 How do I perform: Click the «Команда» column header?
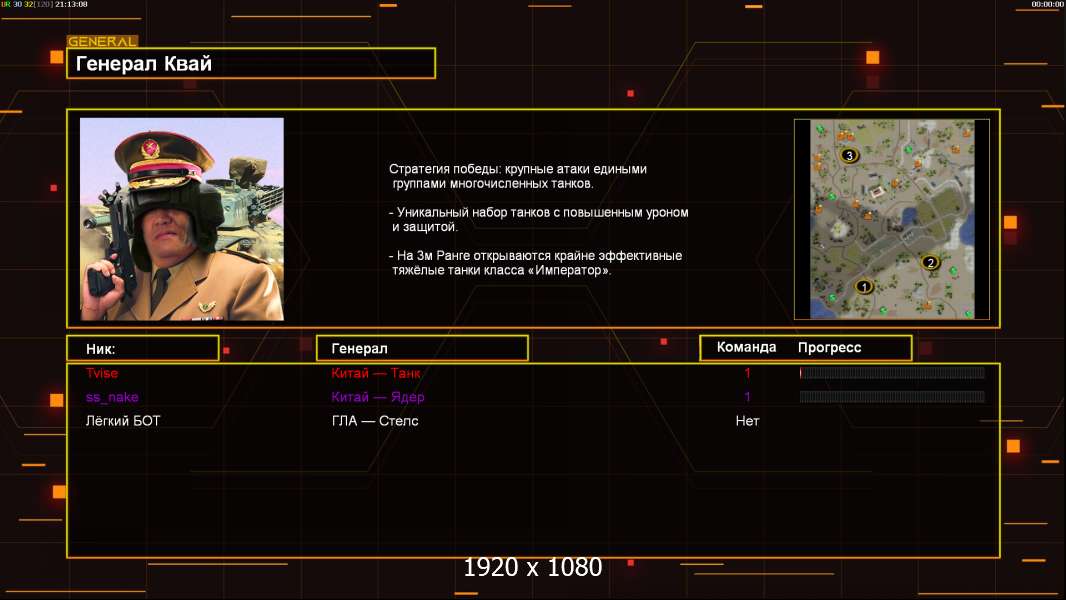tap(746, 348)
